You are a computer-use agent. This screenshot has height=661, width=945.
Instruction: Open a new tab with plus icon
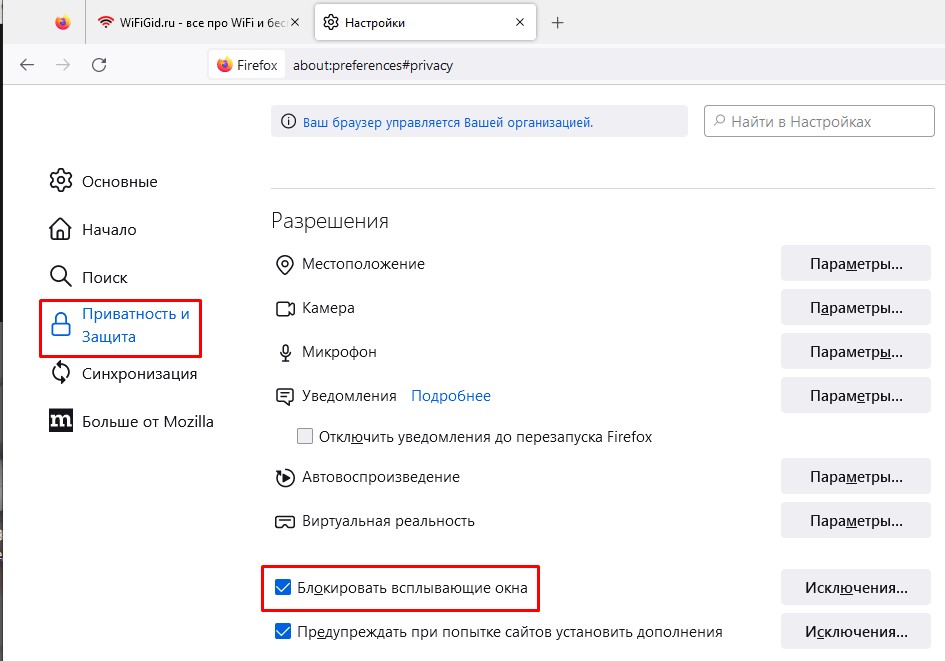pyautogui.click(x=558, y=22)
